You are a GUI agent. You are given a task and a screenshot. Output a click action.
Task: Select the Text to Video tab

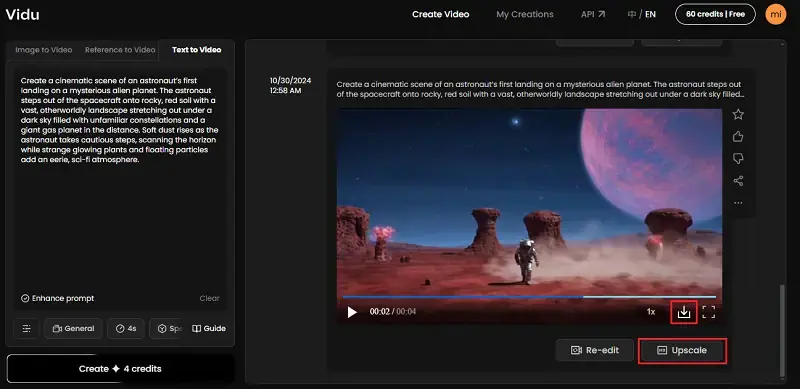click(x=196, y=50)
